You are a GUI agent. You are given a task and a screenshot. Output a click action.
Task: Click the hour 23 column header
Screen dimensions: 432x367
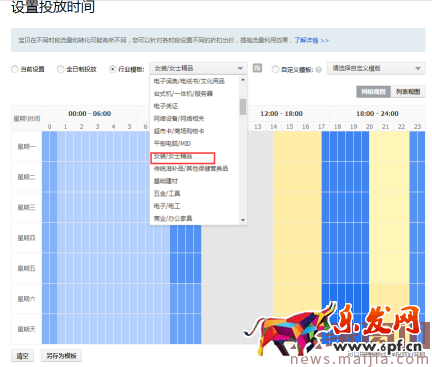pyautogui.click(x=417, y=127)
